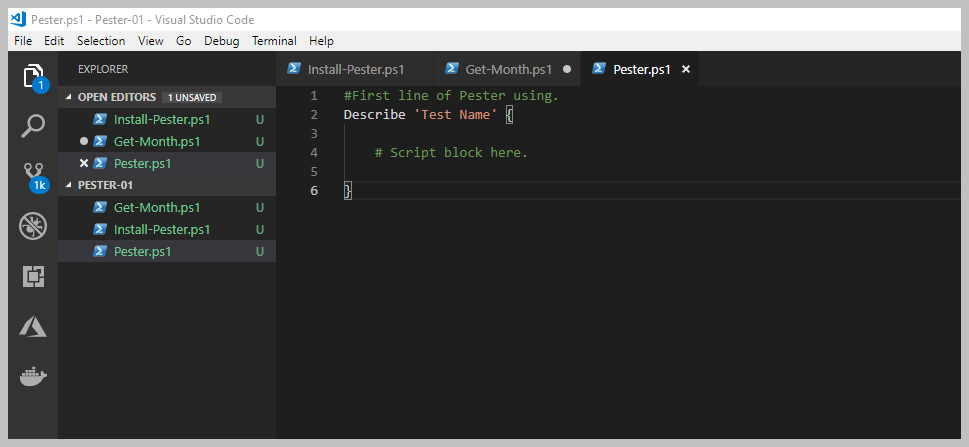Switch to the Get-Month.ps1 tab
This screenshot has width=969, height=447.
coord(507,69)
